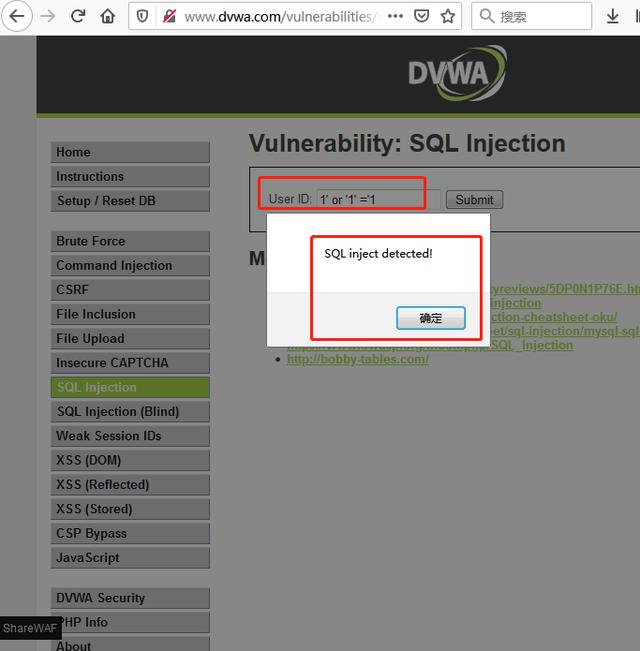640x651 pixels.
Task: Open the page actions three-dot menu
Action: (395, 16)
